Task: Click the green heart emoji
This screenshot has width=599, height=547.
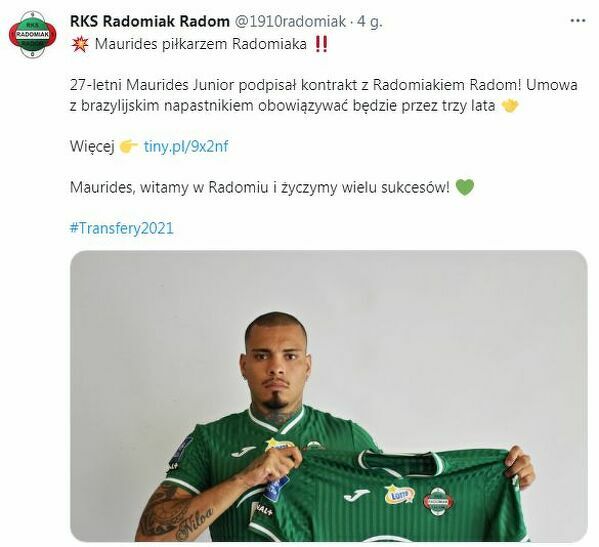Action: tap(465, 188)
